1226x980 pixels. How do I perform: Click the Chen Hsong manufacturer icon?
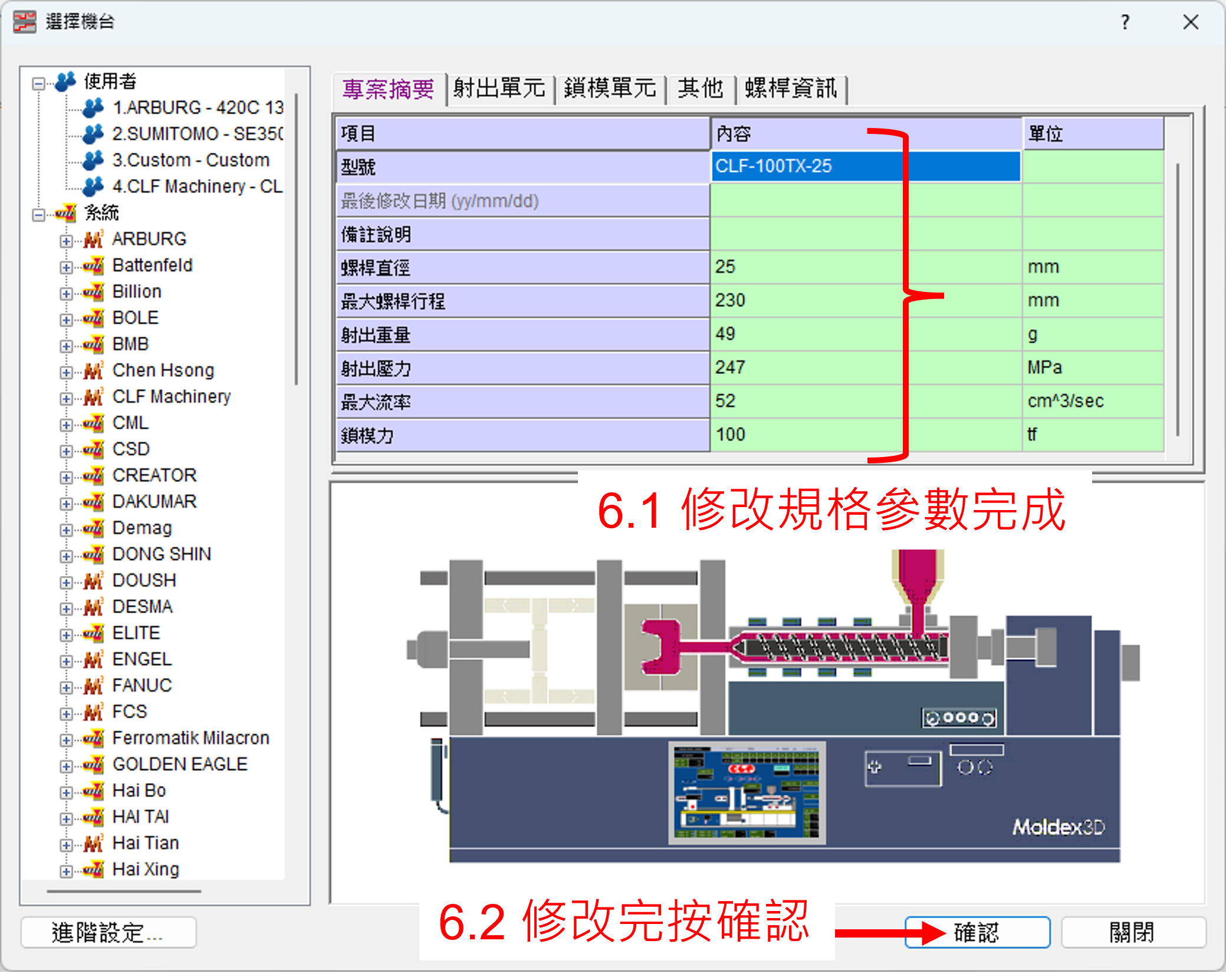click(93, 370)
